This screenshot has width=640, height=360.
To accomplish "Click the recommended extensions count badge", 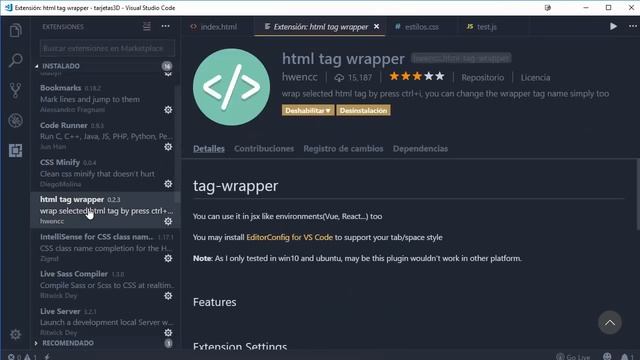I will (x=168, y=343).
